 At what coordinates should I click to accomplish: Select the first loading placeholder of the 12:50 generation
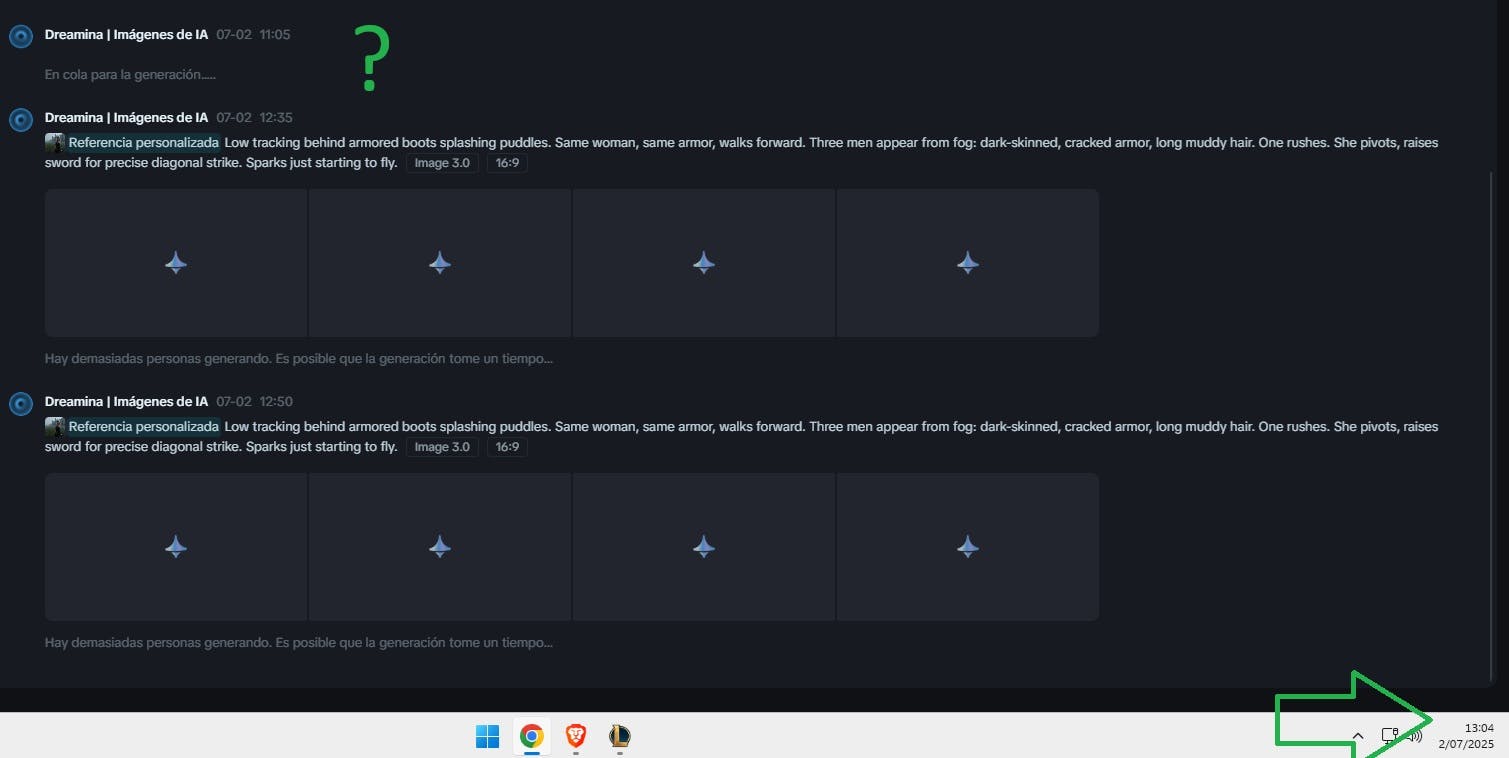pyautogui.click(x=176, y=547)
